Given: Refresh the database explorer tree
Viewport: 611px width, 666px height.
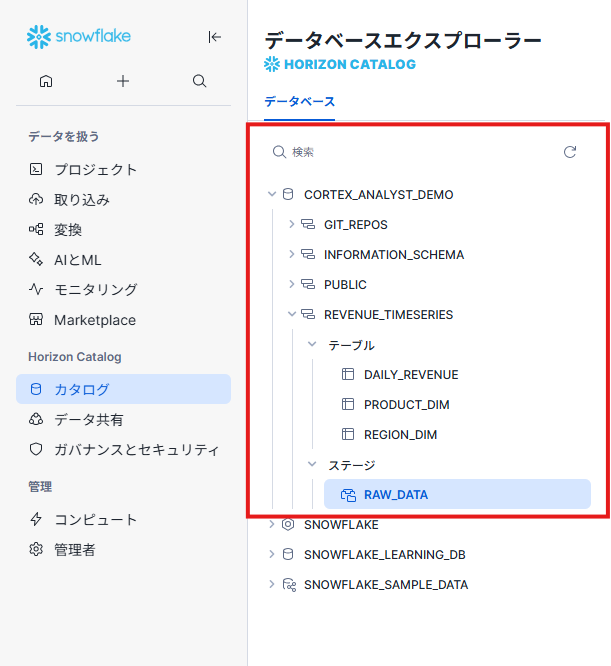Looking at the screenshot, I should (x=570, y=152).
